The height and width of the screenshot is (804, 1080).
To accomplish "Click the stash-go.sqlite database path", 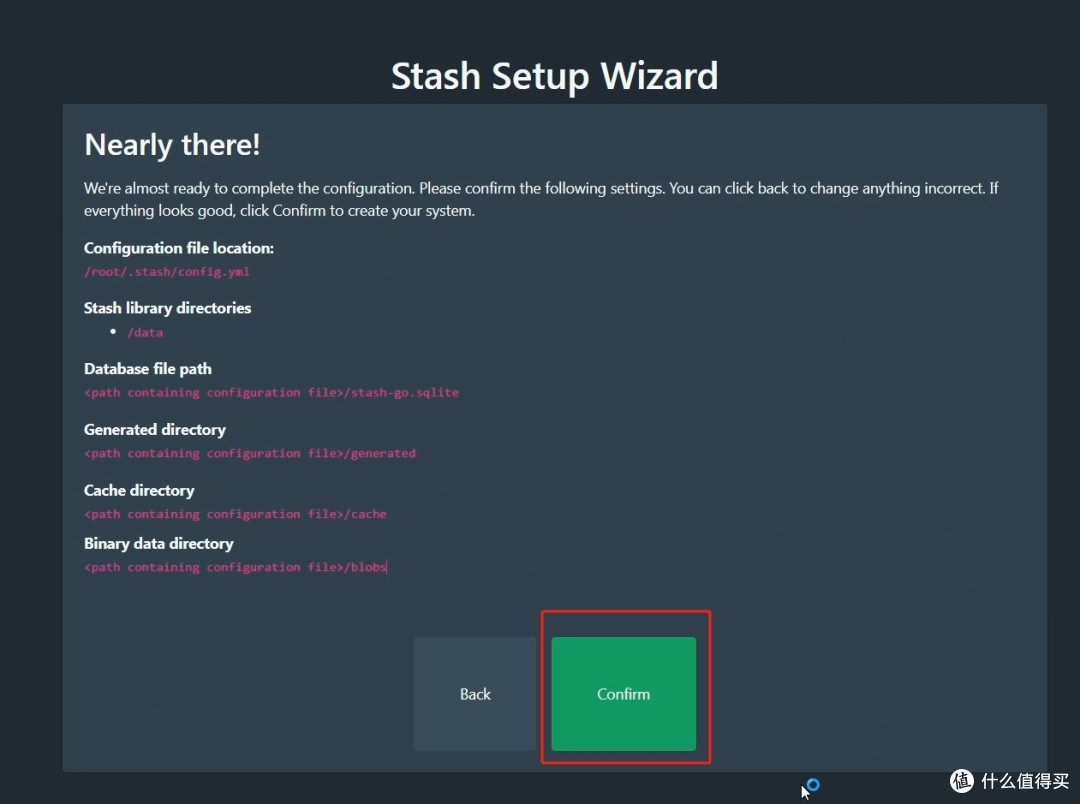I will tap(271, 393).
